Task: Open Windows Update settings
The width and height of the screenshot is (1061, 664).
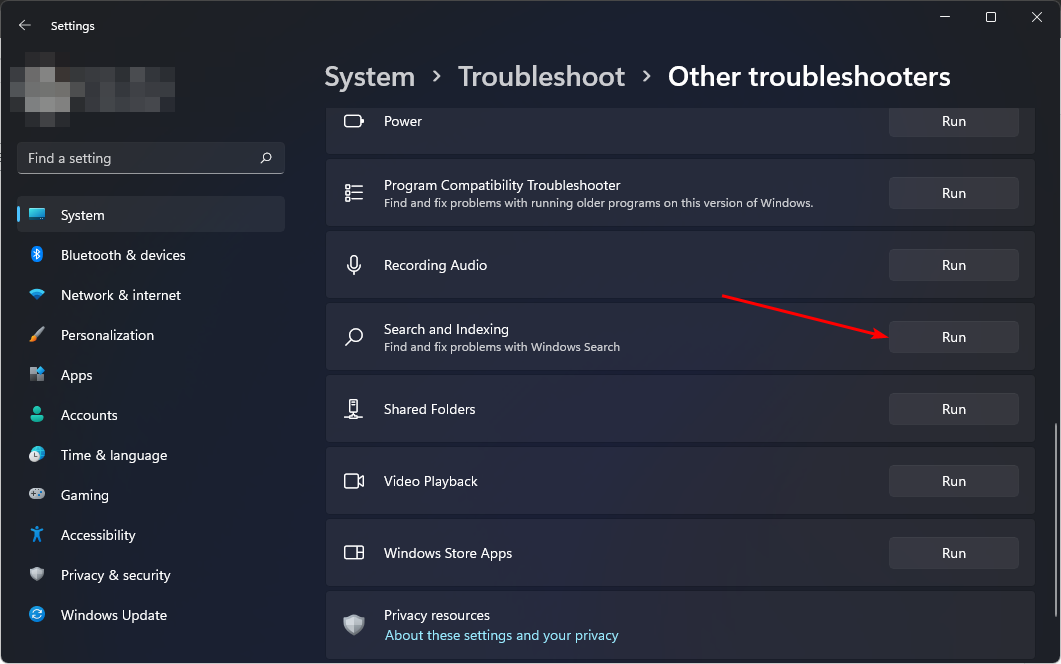Action: 151,614
